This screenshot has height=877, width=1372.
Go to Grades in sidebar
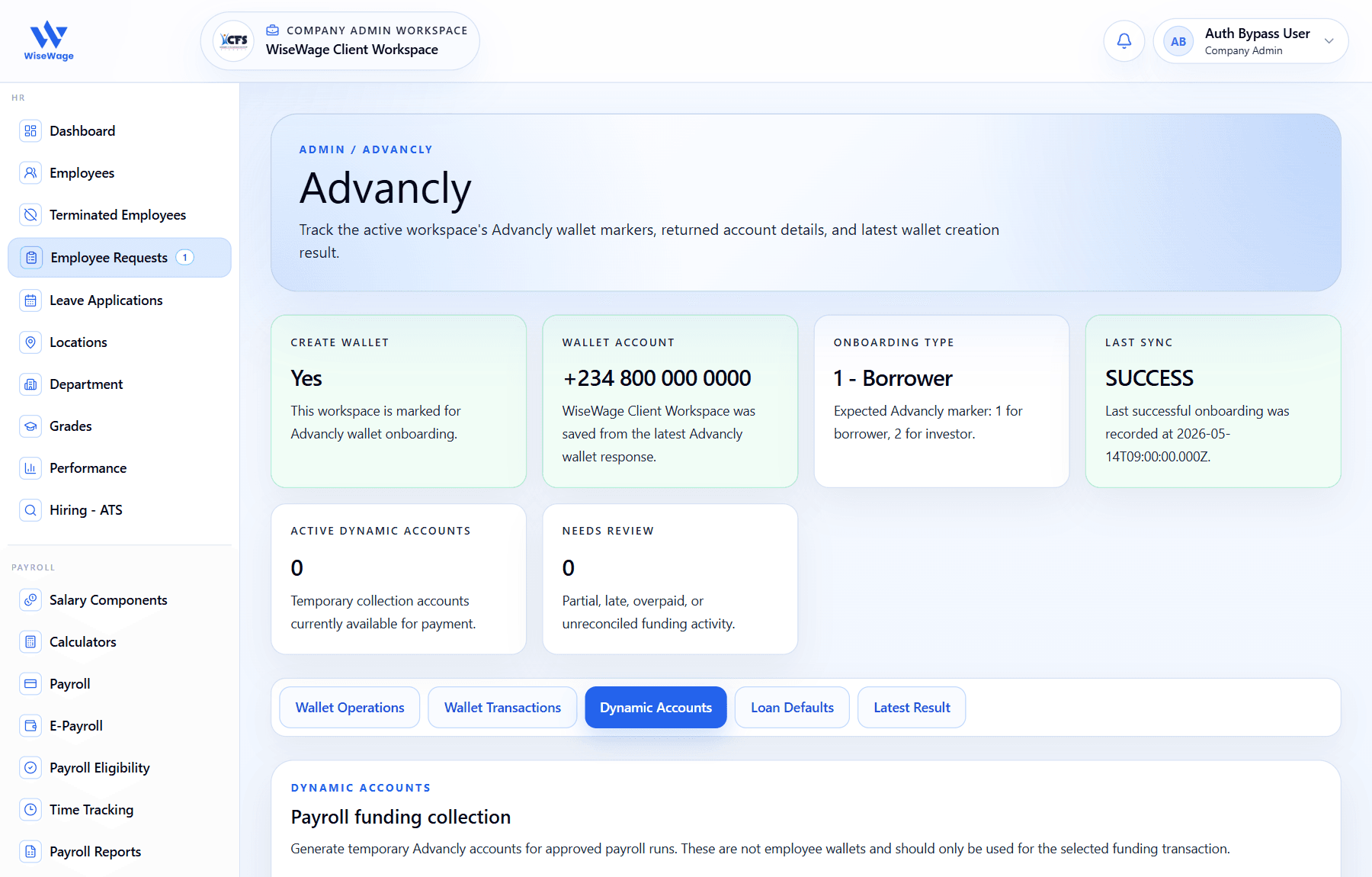(120, 426)
